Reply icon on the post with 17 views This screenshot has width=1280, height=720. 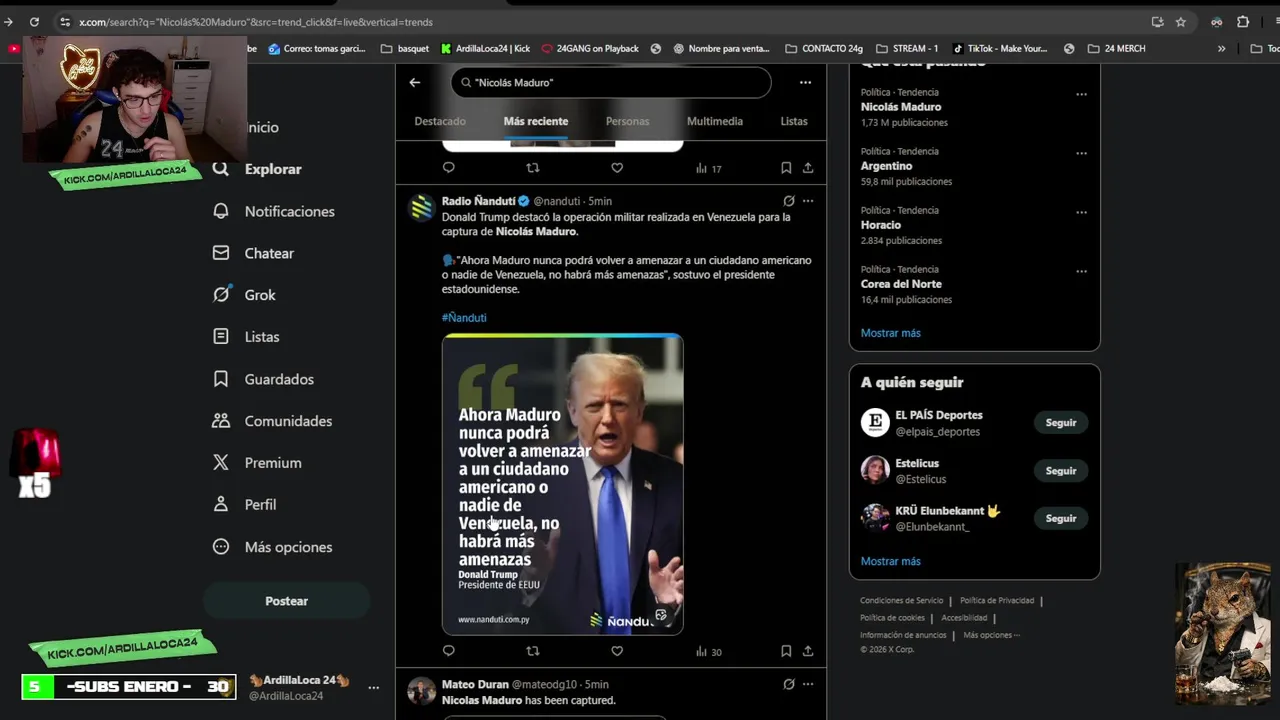(448, 168)
